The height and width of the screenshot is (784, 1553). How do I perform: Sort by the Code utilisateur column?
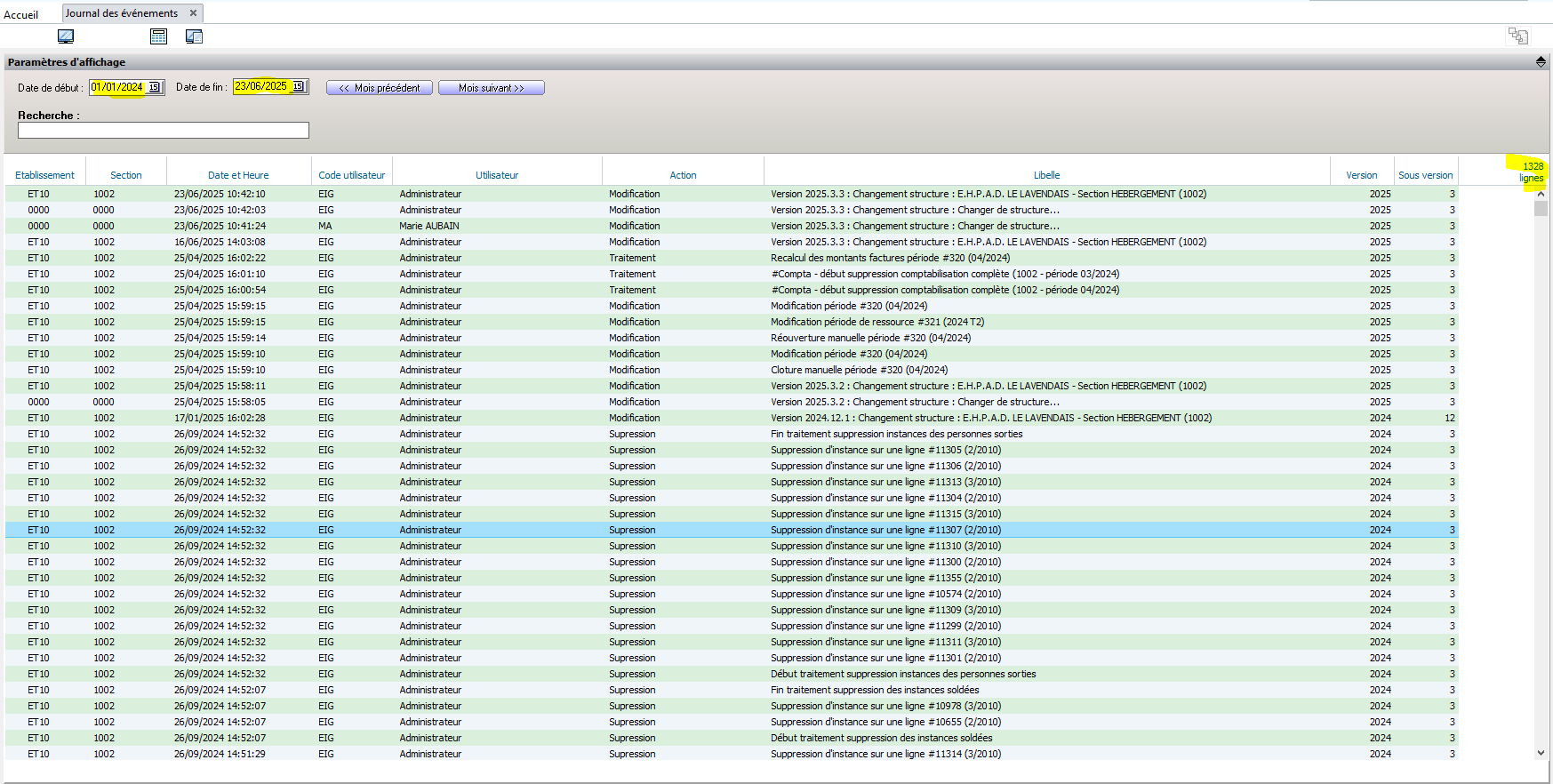(352, 175)
